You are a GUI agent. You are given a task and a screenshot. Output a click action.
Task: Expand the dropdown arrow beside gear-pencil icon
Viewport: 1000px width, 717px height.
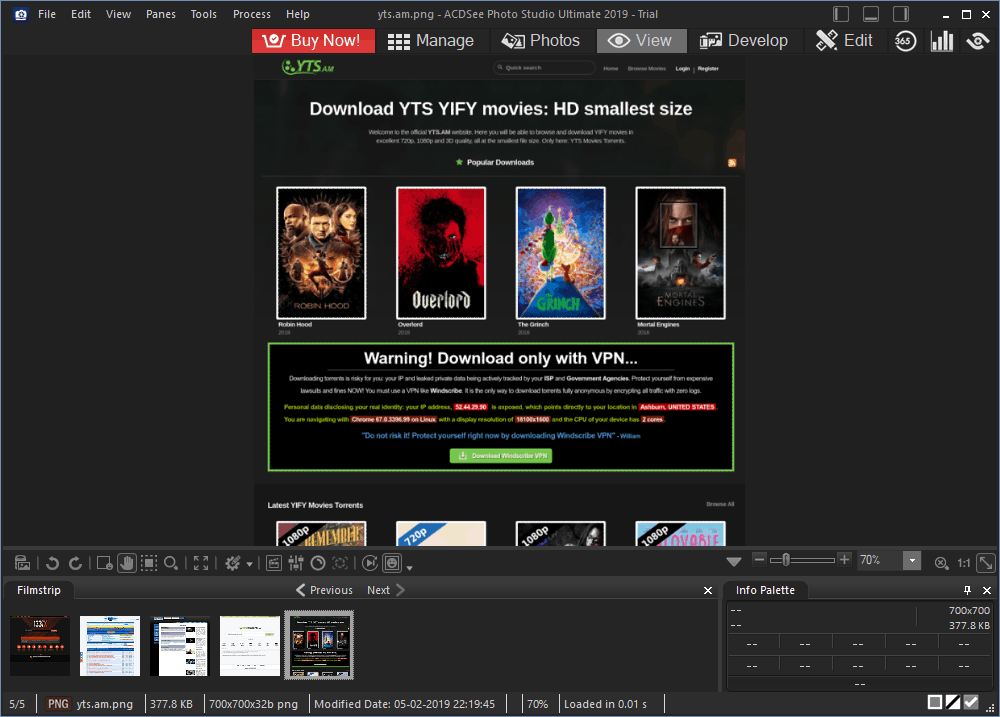[249, 563]
